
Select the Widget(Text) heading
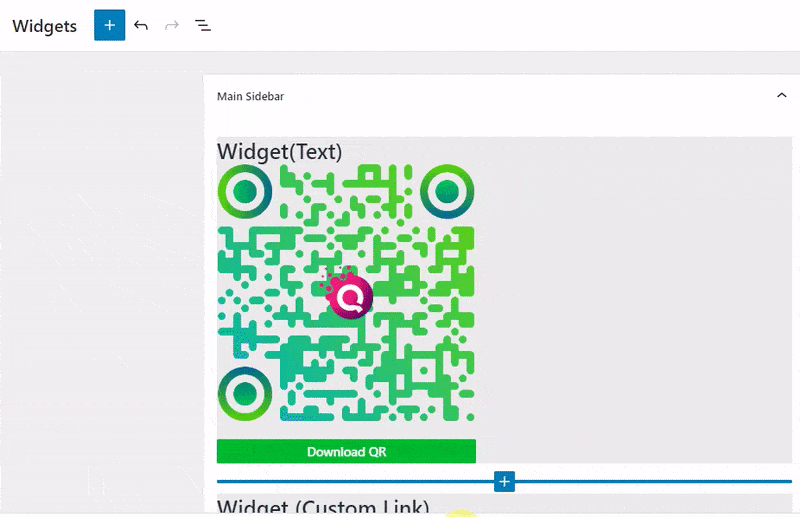click(x=280, y=152)
